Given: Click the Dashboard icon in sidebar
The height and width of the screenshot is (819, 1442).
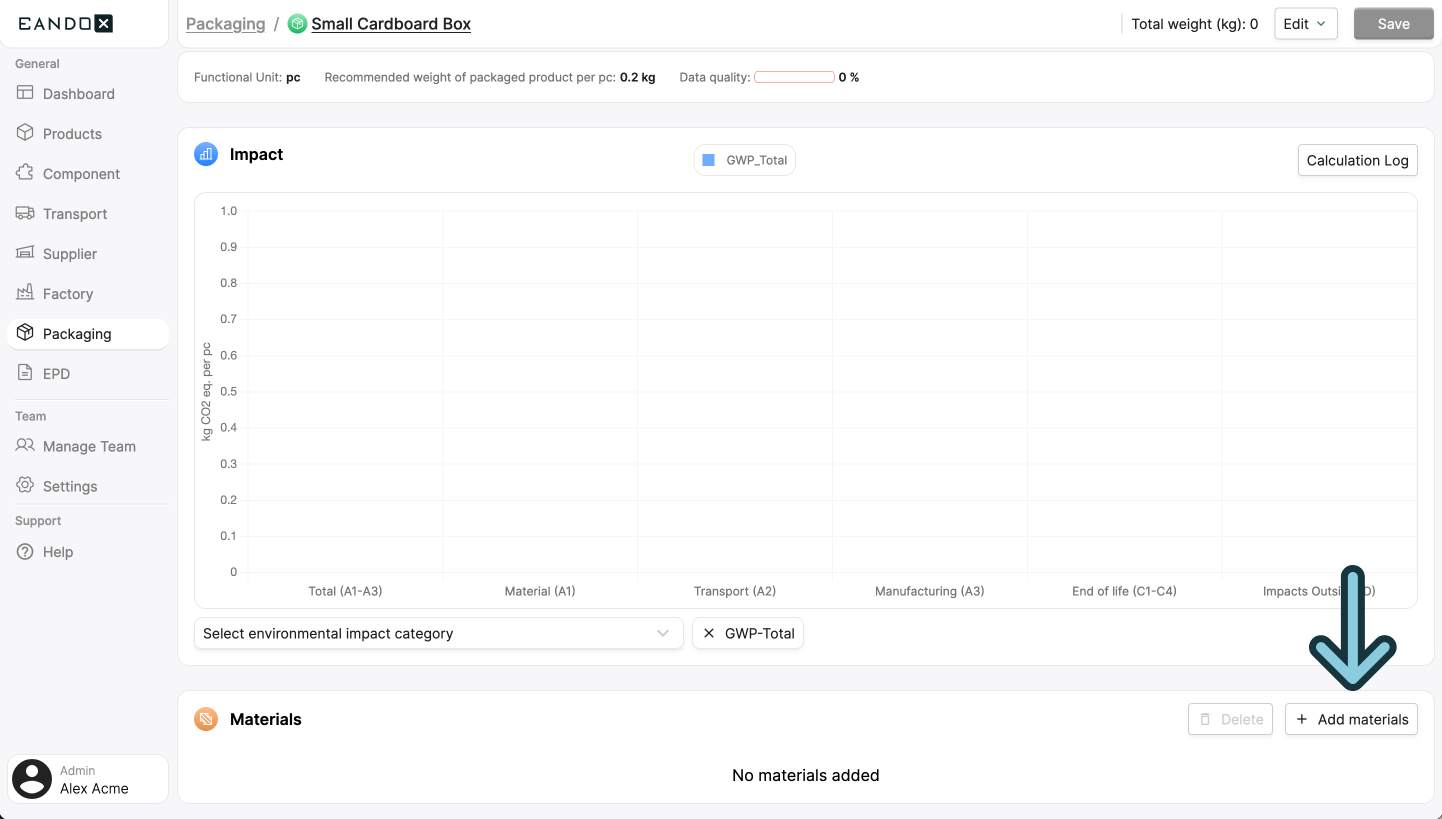Looking at the screenshot, I should click(25, 93).
